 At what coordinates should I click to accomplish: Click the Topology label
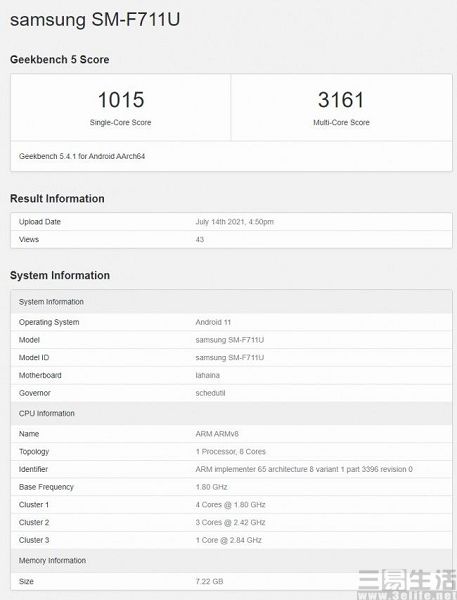point(34,452)
